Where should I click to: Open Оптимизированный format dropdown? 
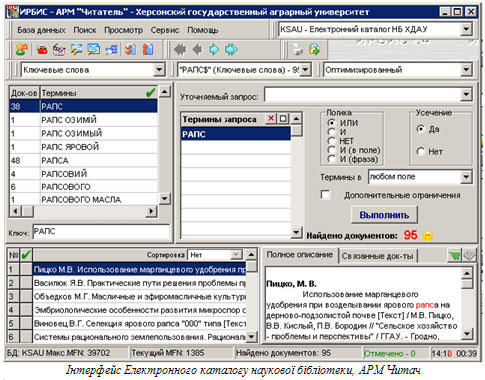point(466,70)
